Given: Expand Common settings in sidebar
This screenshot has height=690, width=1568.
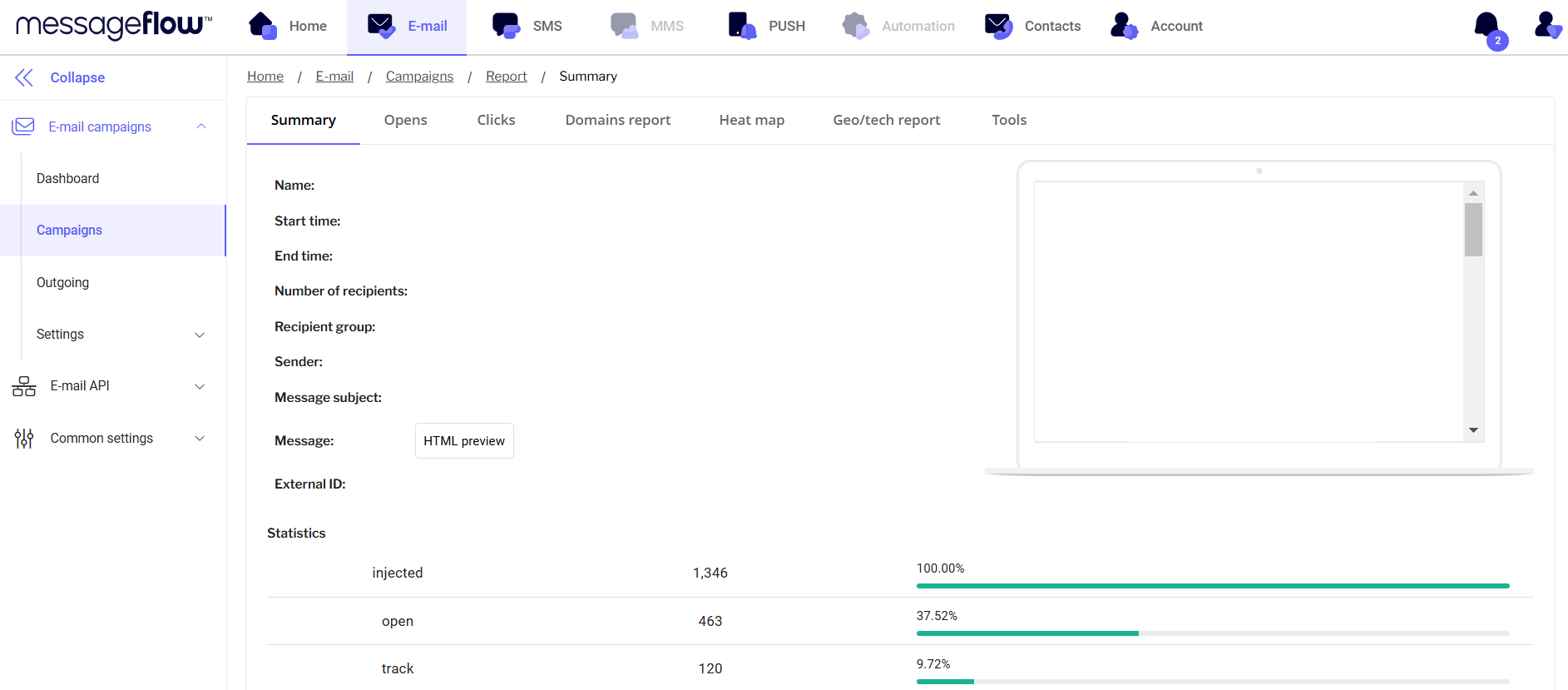Looking at the screenshot, I should click(200, 439).
